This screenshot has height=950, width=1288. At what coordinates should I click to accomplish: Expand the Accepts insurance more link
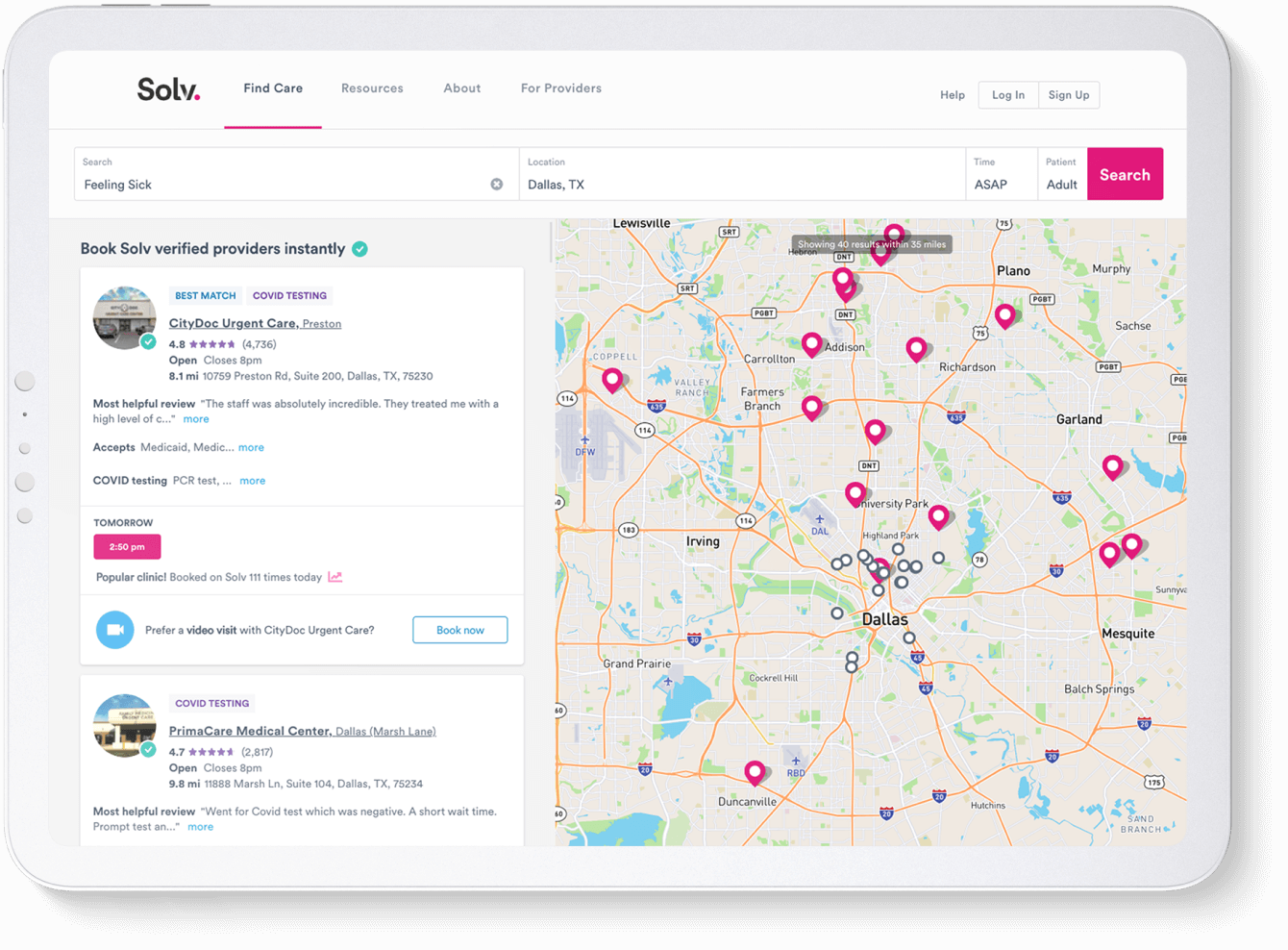[x=251, y=447]
